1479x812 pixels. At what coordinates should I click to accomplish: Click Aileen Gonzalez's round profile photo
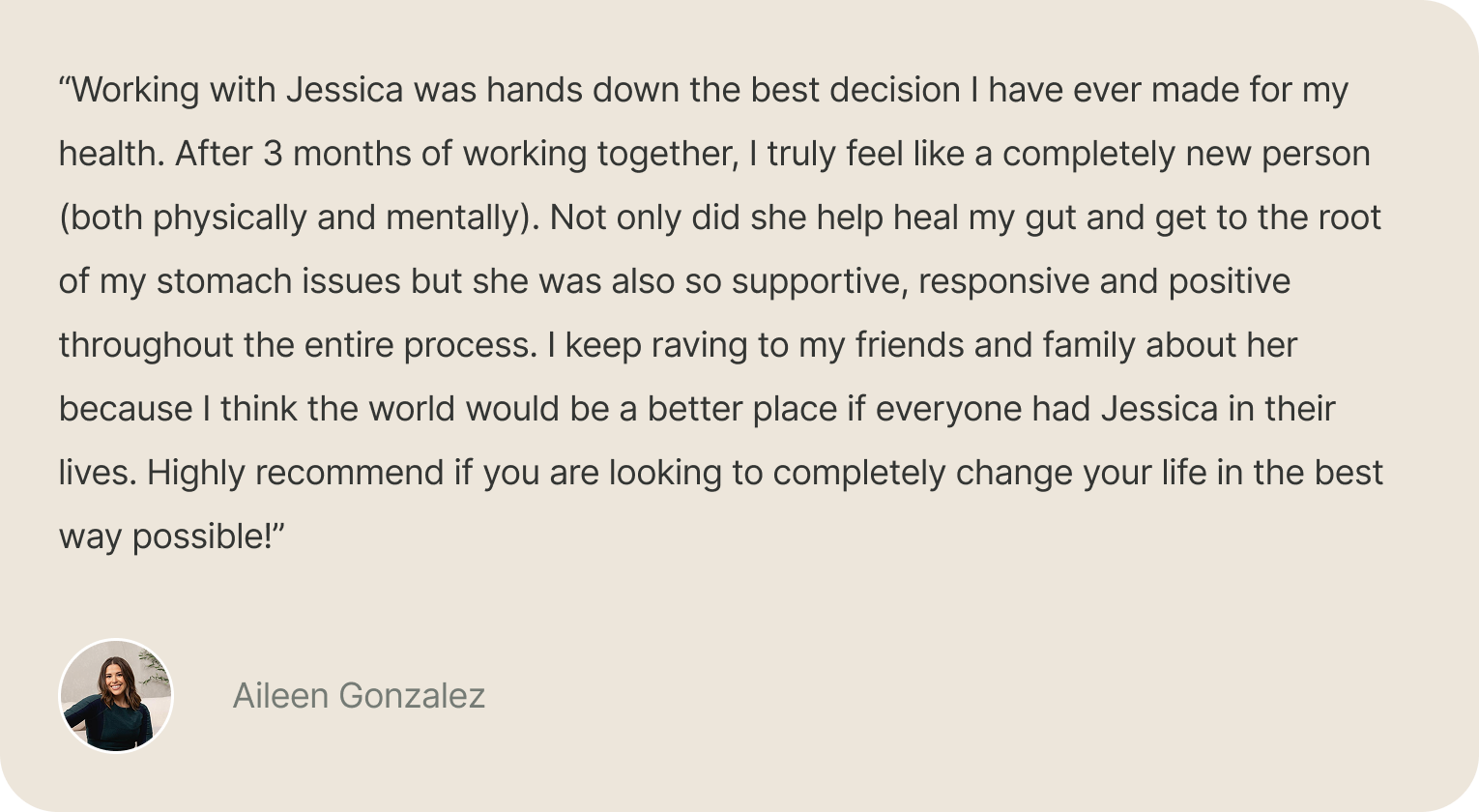116,696
